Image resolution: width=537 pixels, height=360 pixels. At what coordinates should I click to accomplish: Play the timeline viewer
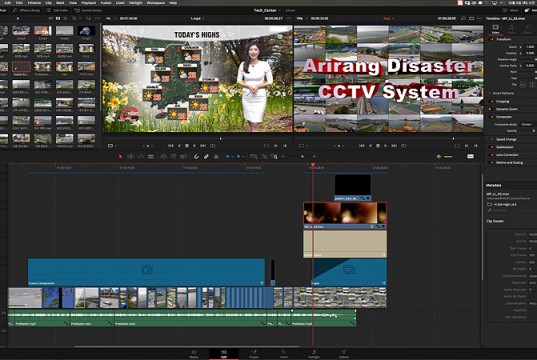coord(386,146)
